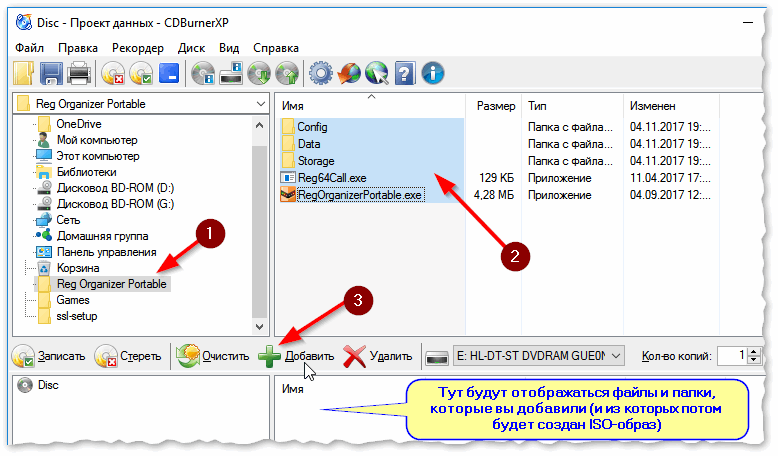The width and height of the screenshot is (778, 456).
Task: Click the CDBurnerXP title bar app icon
Action: [24, 22]
